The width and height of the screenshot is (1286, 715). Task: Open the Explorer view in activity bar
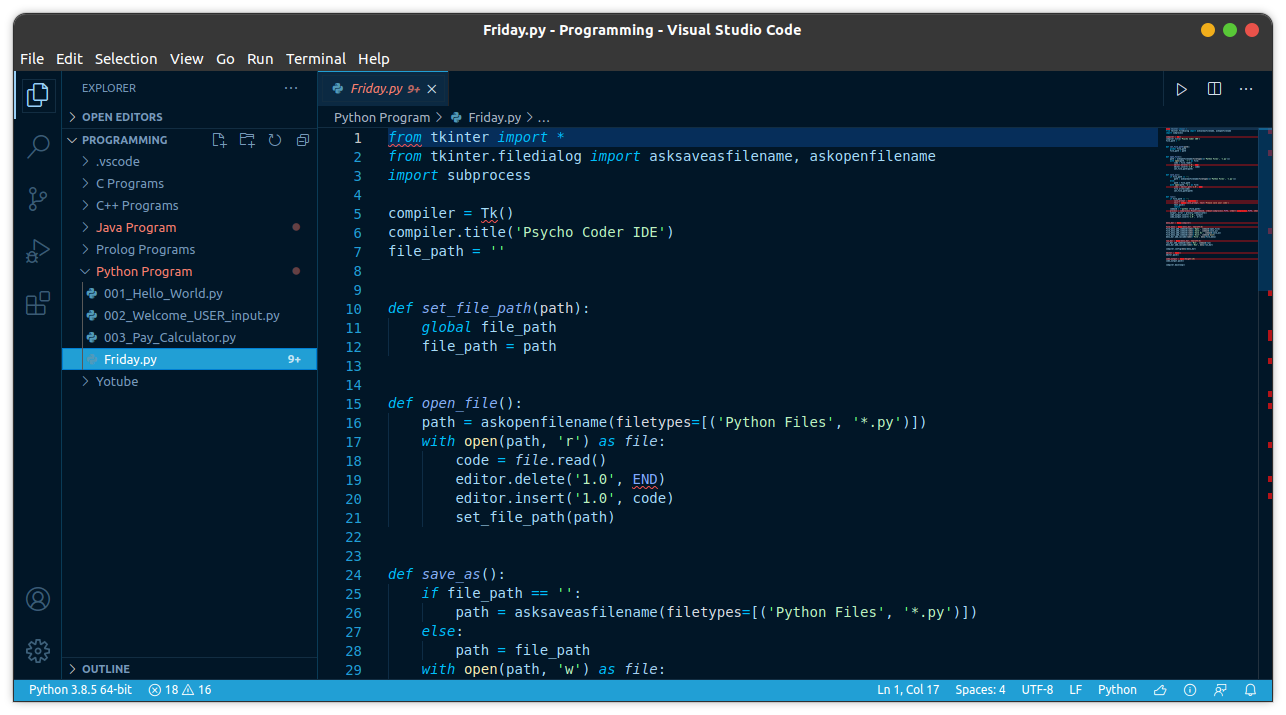pos(38,95)
